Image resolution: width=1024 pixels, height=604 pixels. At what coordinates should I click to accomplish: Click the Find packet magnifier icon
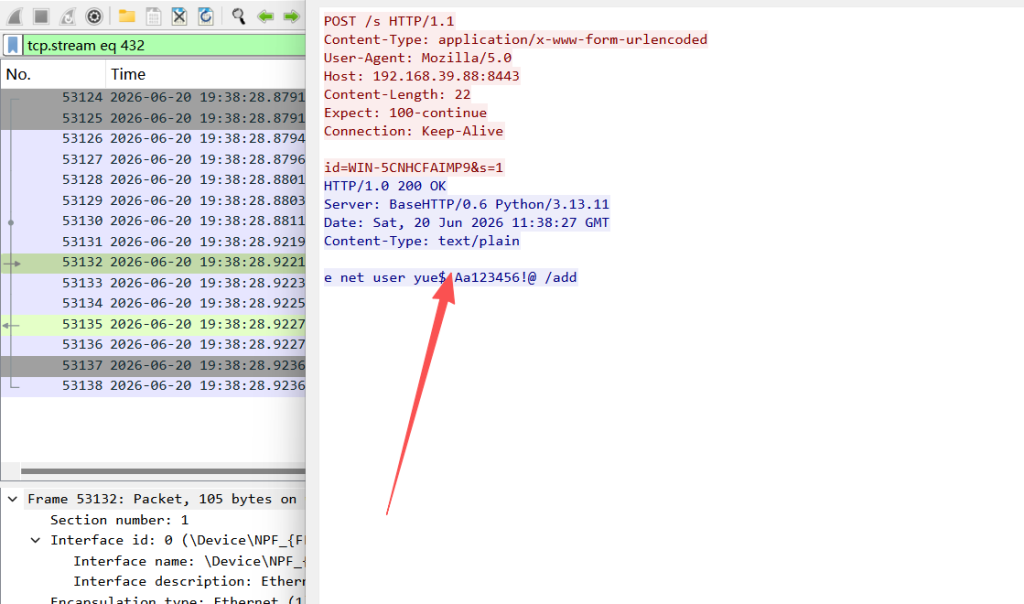point(238,16)
